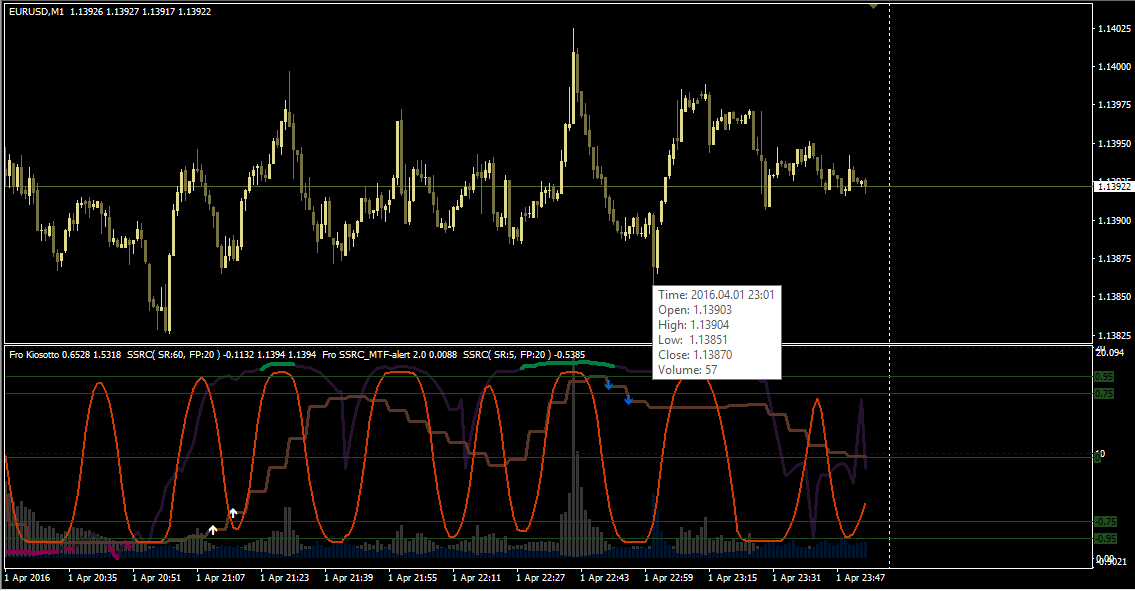The width and height of the screenshot is (1135, 591).
Task: Click the tooltip Close: 1.13870 line
Action: (x=695, y=355)
